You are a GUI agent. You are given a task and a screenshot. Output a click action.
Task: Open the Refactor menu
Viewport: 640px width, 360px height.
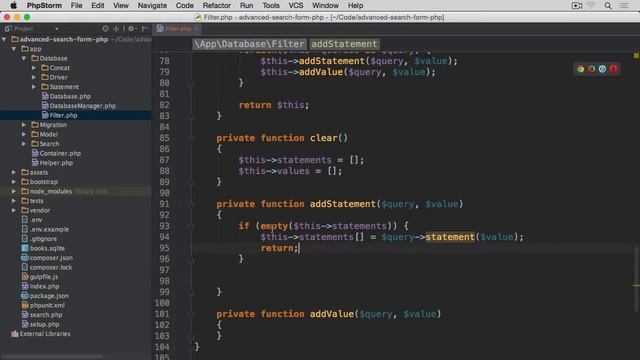(217, 6)
